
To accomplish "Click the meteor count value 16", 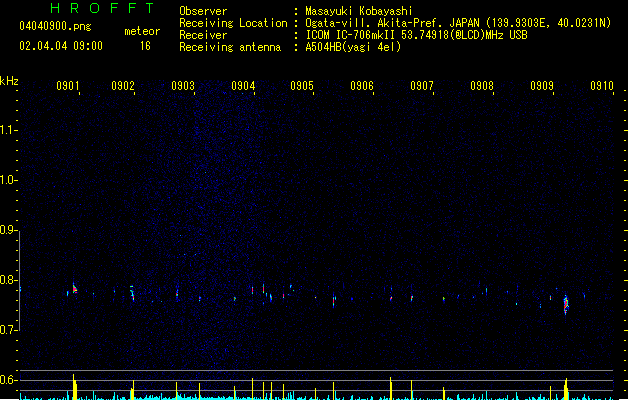I will point(145,46).
